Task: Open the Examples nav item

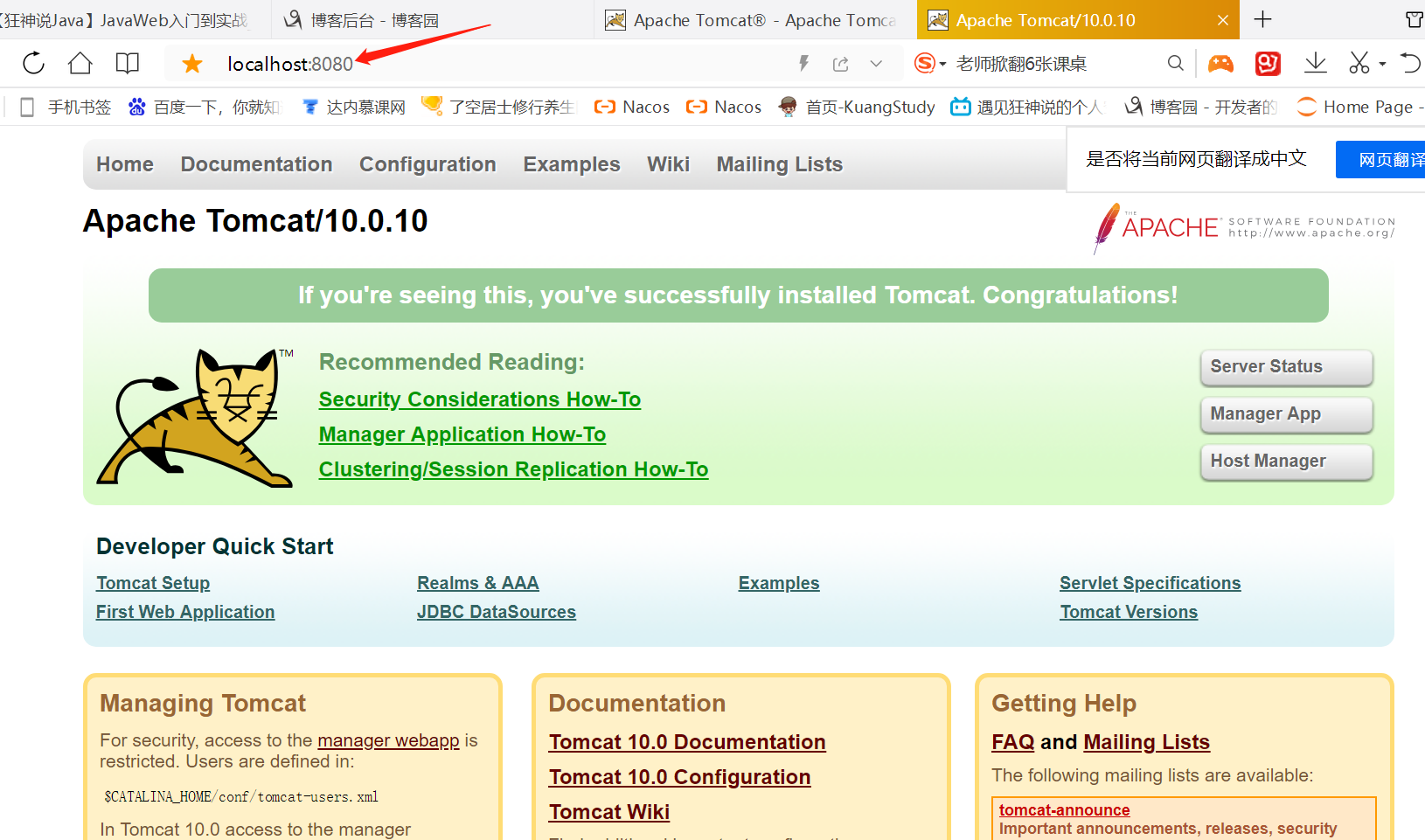Action: pos(572,164)
